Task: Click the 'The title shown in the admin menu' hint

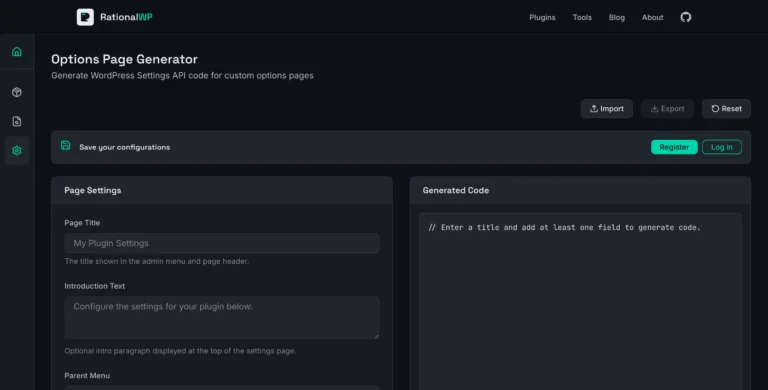Action: pyautogui.click(x=157, y=261)
